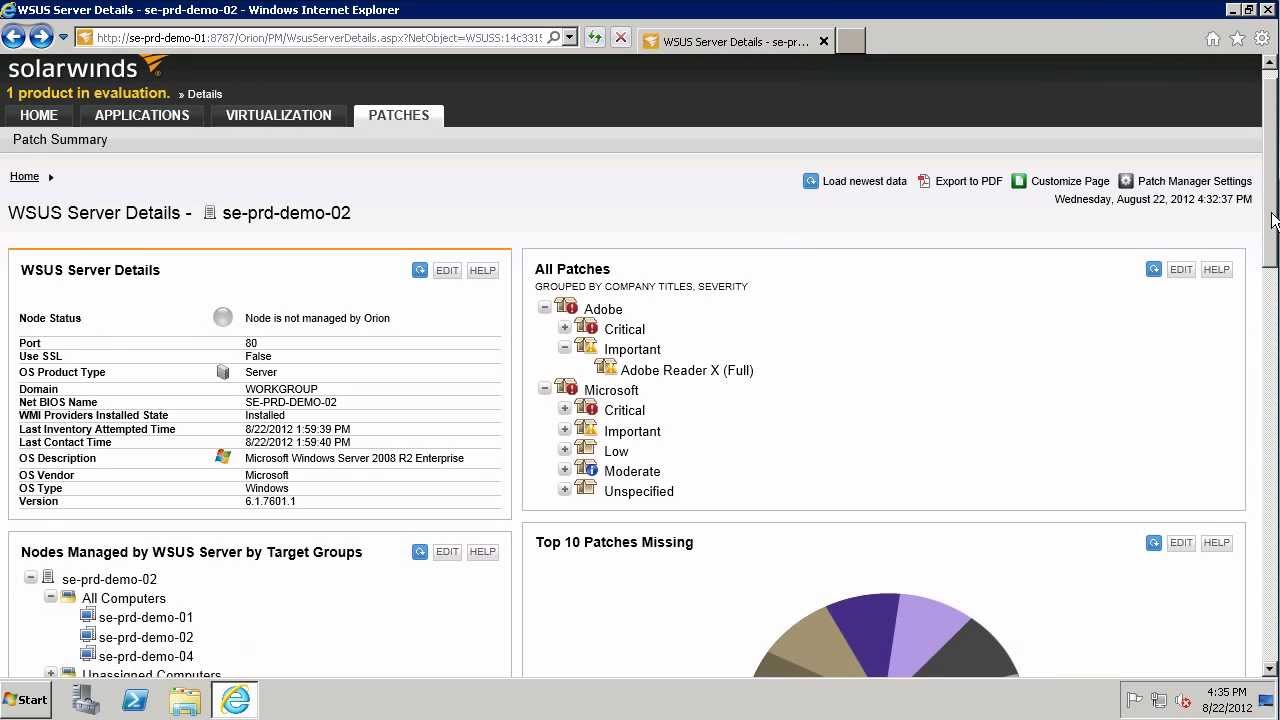This screenshot has height=720, width=1280.
Task: Click EDIT on All Patches panel
Action: [x=1181, y=269]
